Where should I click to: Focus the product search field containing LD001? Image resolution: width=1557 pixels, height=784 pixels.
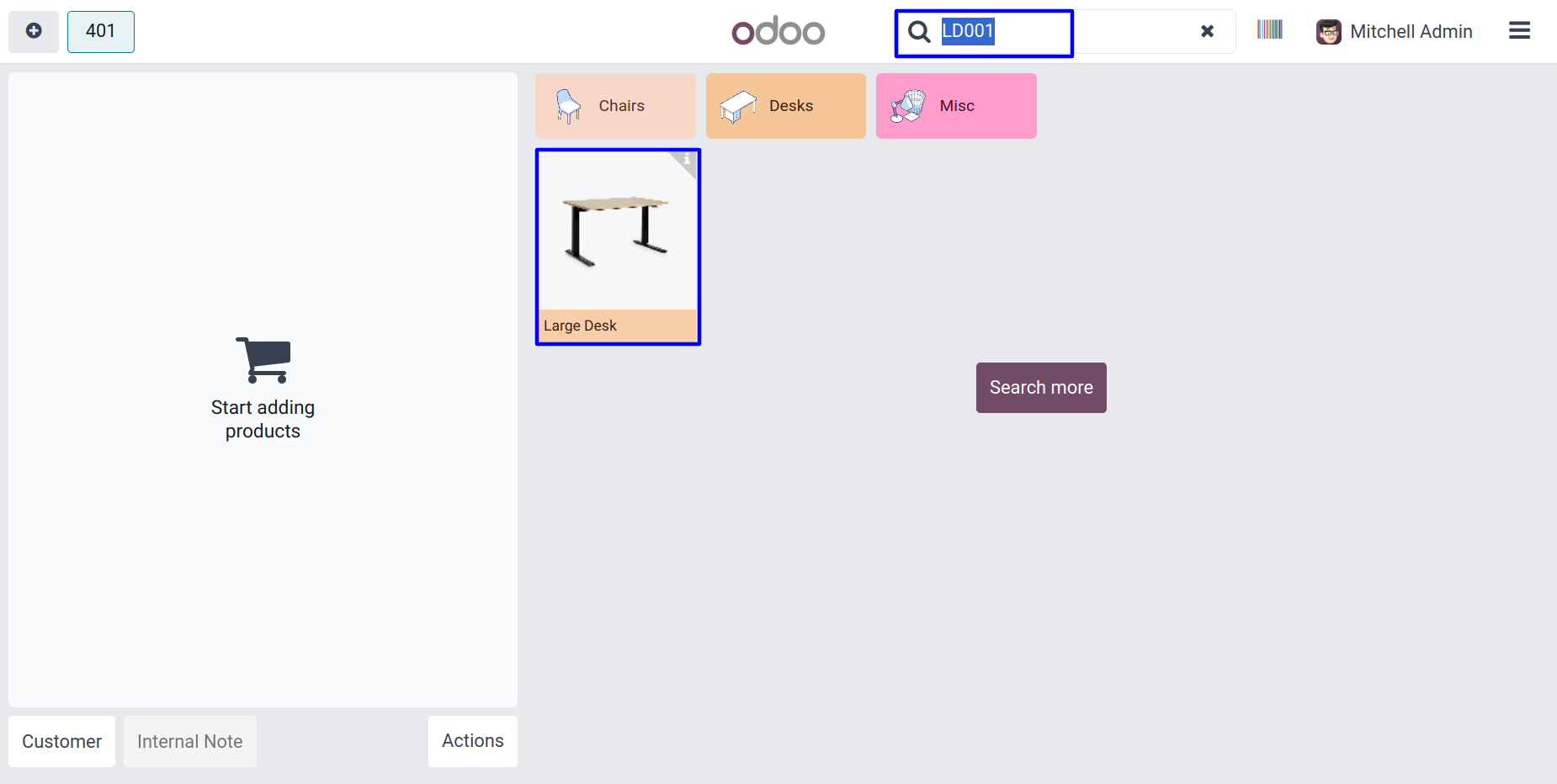1052,32
